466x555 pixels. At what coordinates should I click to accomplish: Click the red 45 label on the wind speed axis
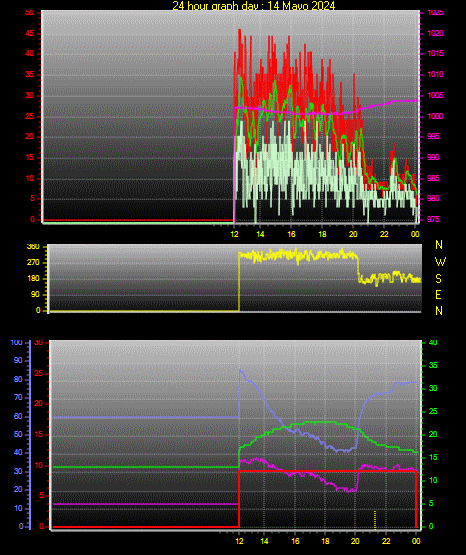pos(30,34)
